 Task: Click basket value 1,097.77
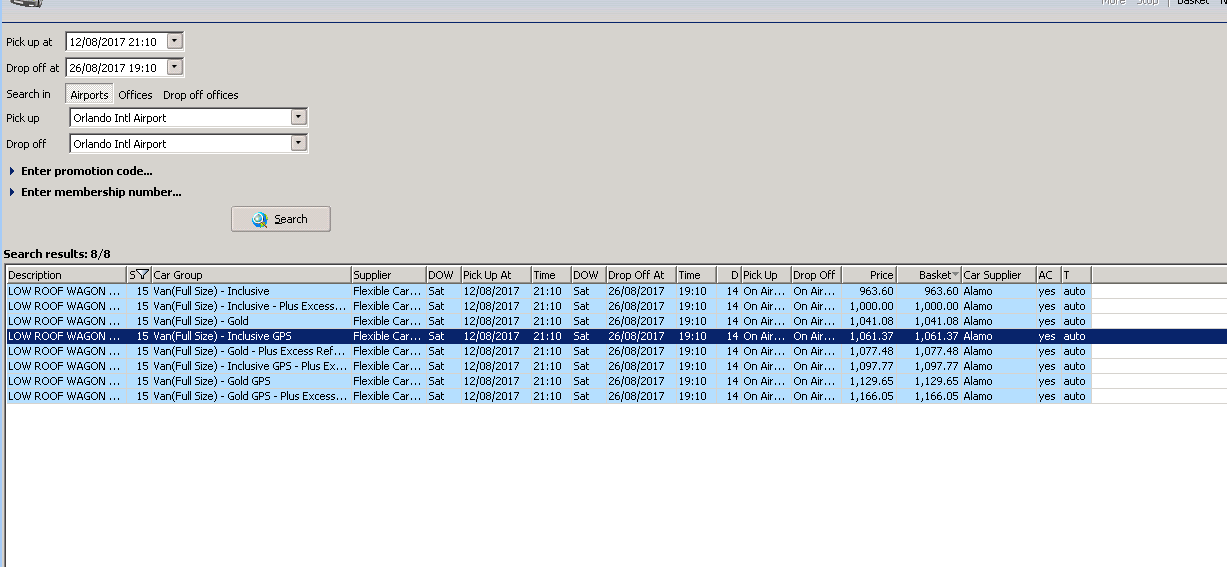pyautogui.click(x=936, y=366)
